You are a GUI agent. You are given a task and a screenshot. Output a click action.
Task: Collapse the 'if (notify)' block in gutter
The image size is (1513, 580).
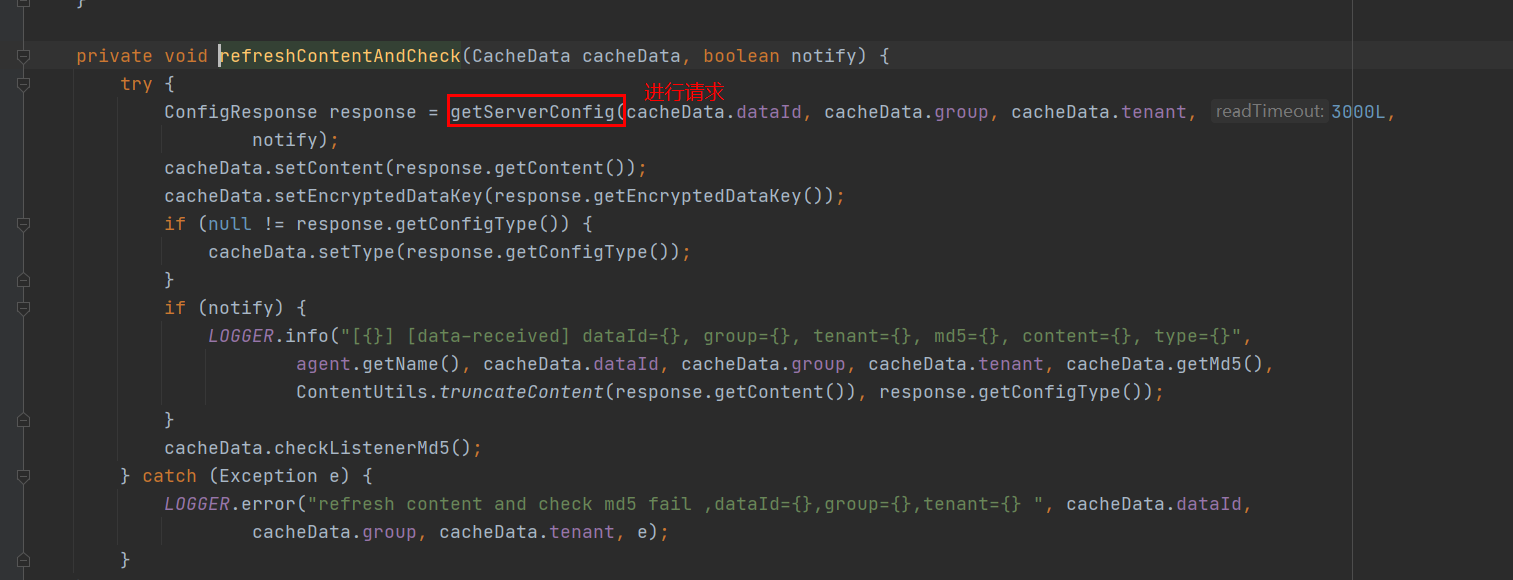[x=24, y=308]
